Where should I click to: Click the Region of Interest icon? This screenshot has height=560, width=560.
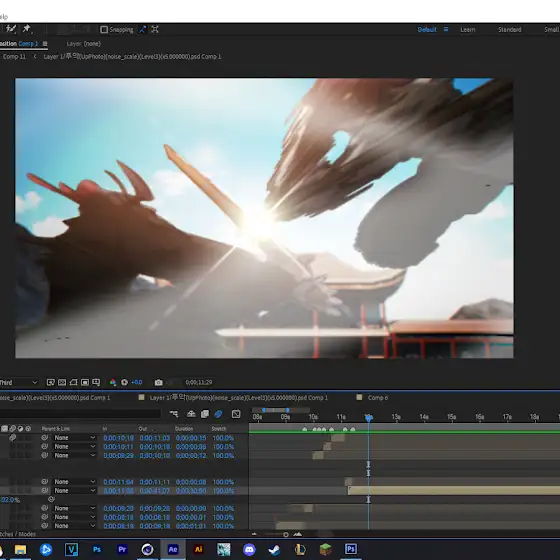pos(85,382)
